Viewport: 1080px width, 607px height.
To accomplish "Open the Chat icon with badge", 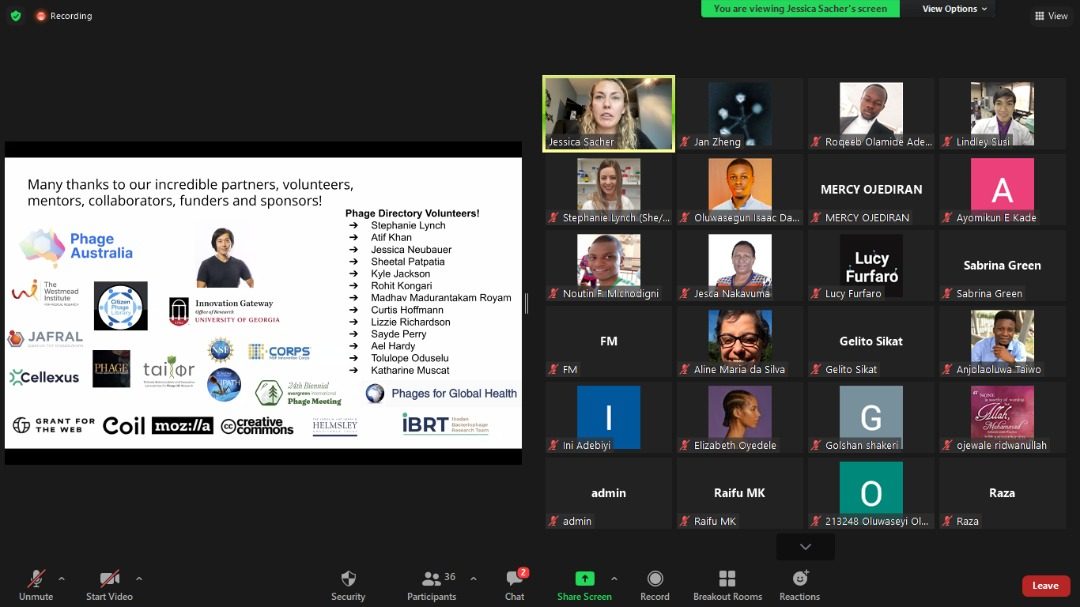I will click(515, 578).
